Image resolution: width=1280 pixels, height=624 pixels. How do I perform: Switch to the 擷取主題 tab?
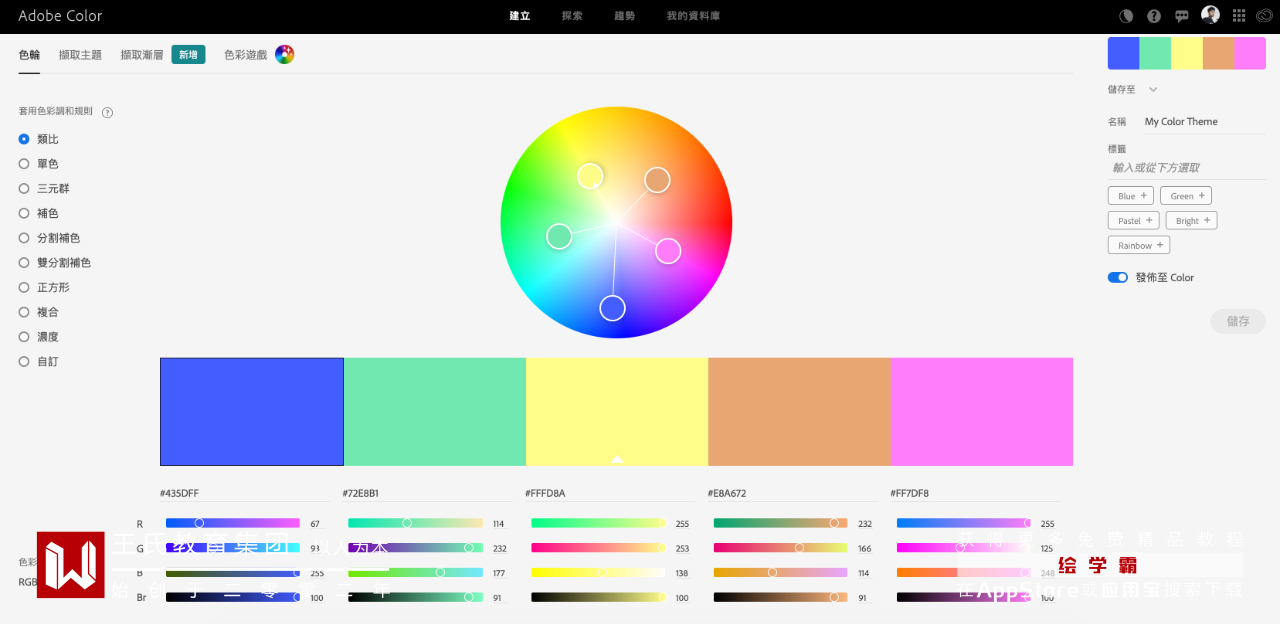coord(80,55)
